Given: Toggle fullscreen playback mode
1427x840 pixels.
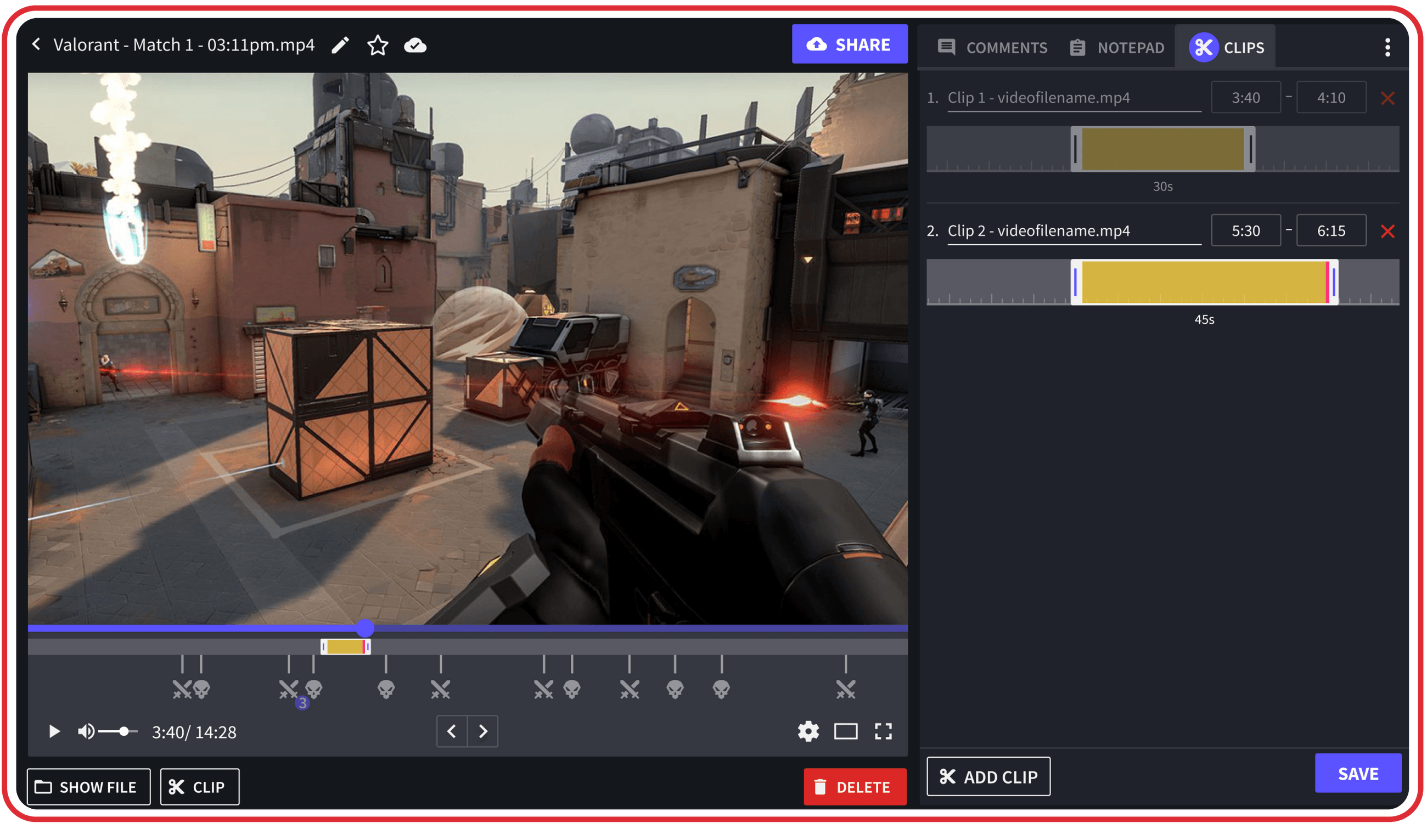Looking at the screenshot, I should (883, 731).
